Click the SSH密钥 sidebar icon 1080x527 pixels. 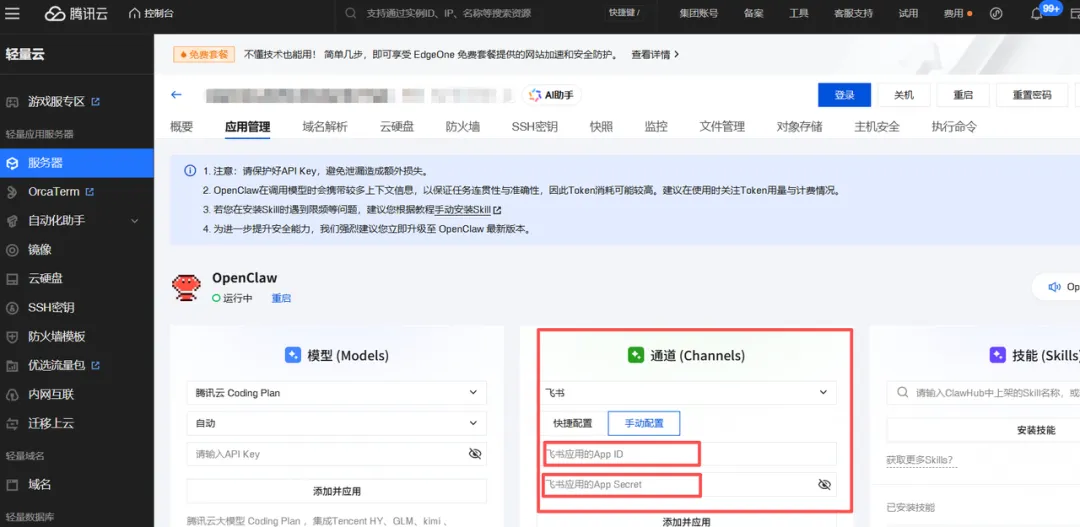12,307
